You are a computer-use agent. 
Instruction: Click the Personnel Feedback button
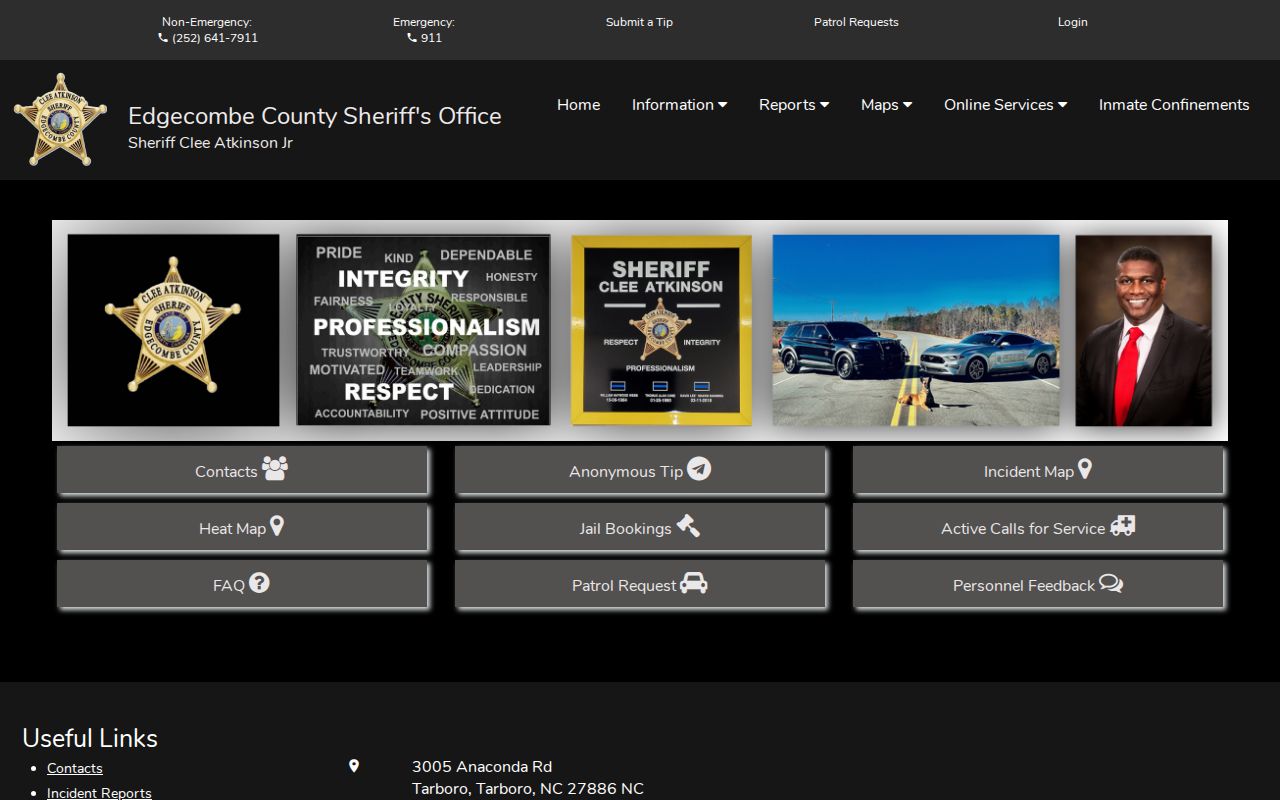(1038, 584)
